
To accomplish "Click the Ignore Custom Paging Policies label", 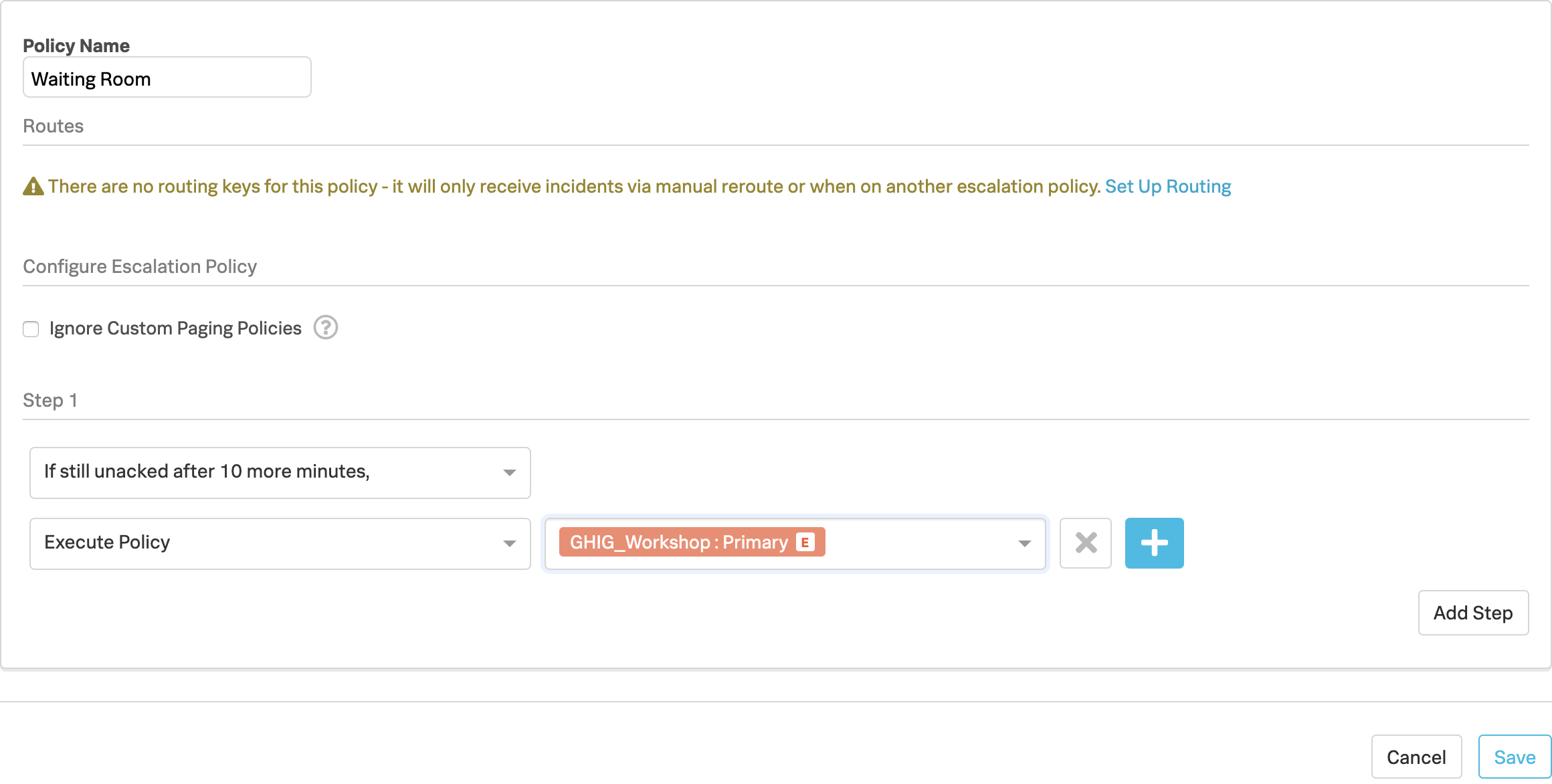I will click(x=175, y=328).
